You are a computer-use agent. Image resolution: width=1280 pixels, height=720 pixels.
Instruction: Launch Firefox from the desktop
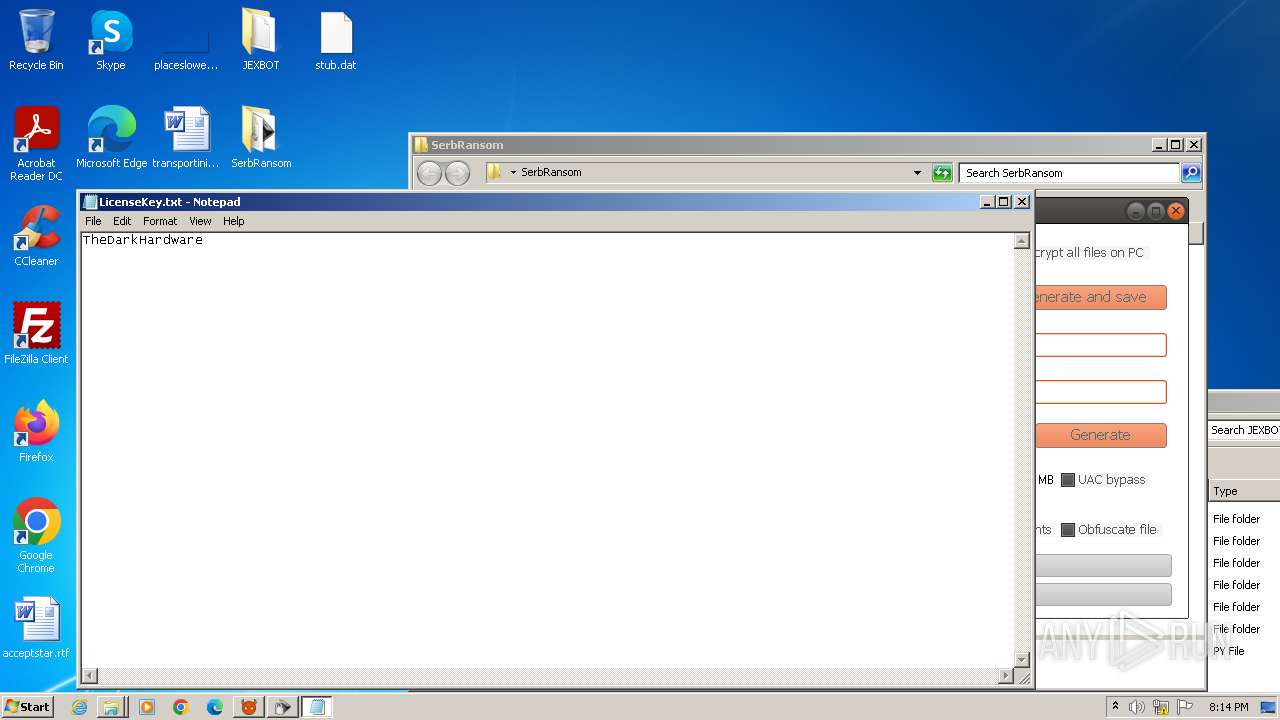[36, 431]
